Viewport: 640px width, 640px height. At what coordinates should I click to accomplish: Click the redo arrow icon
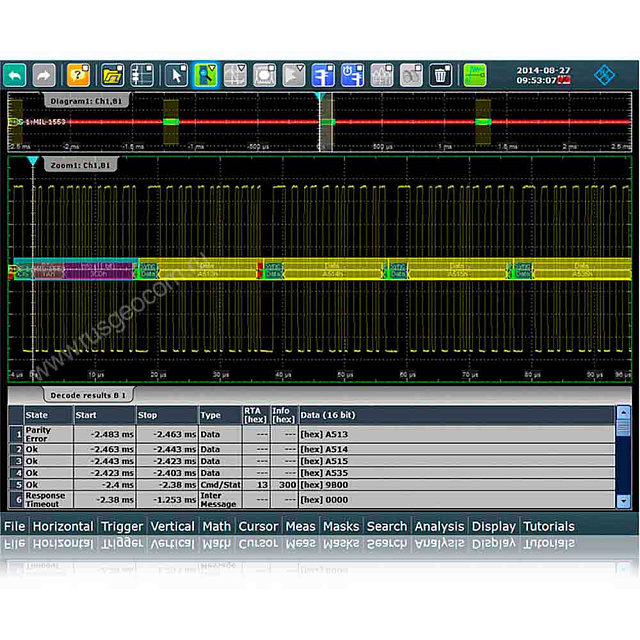(44, 75)
